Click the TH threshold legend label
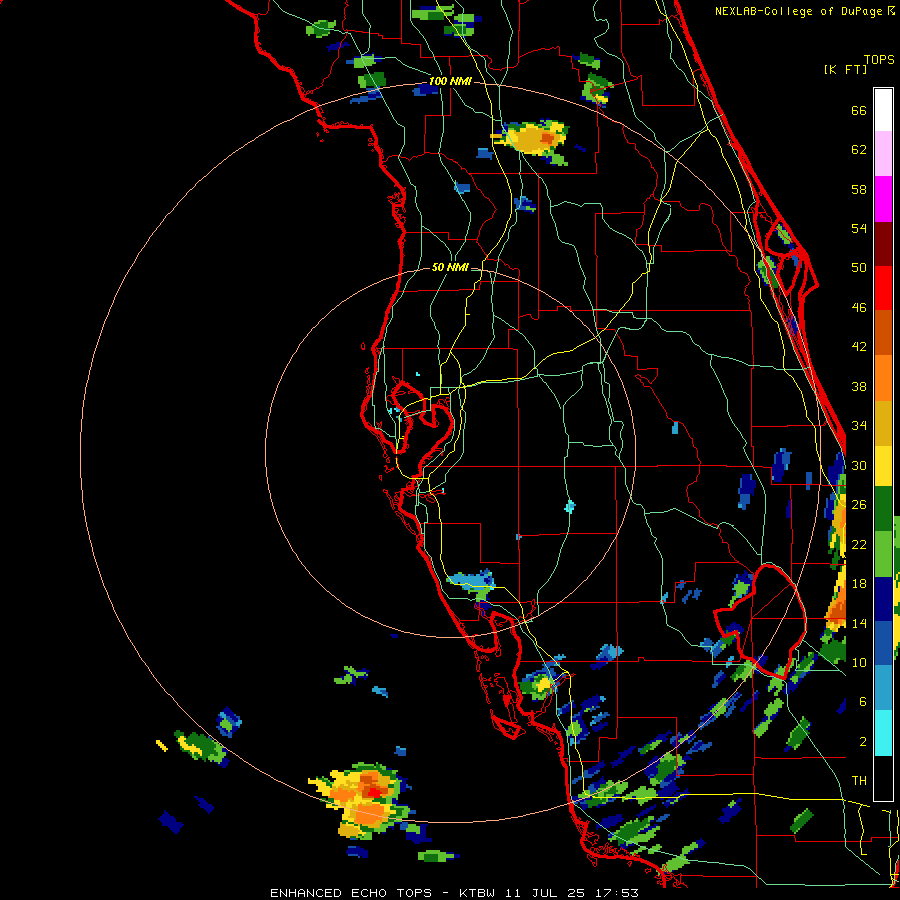Image resolution: width=900 pixels, height=900 pixels. [859, 781]
